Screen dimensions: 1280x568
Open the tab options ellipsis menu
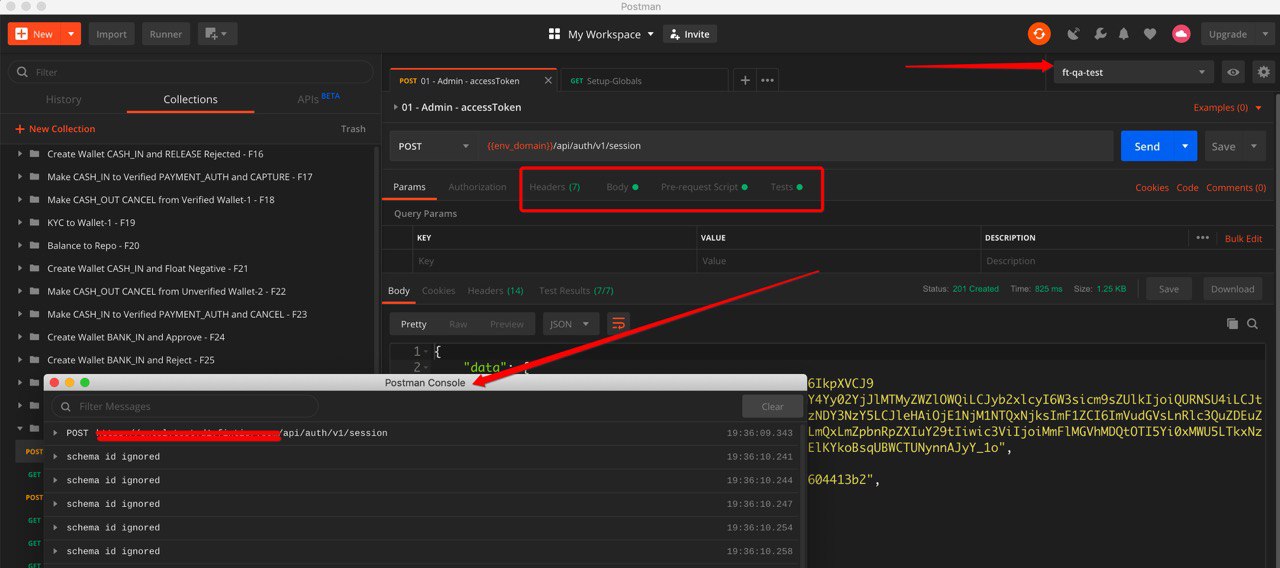[767, 80]
